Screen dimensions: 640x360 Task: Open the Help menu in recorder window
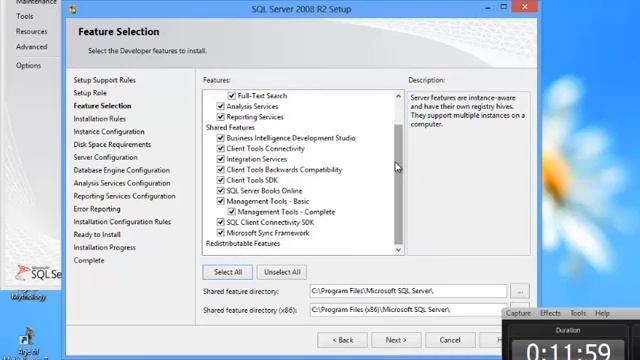(602, 313)
